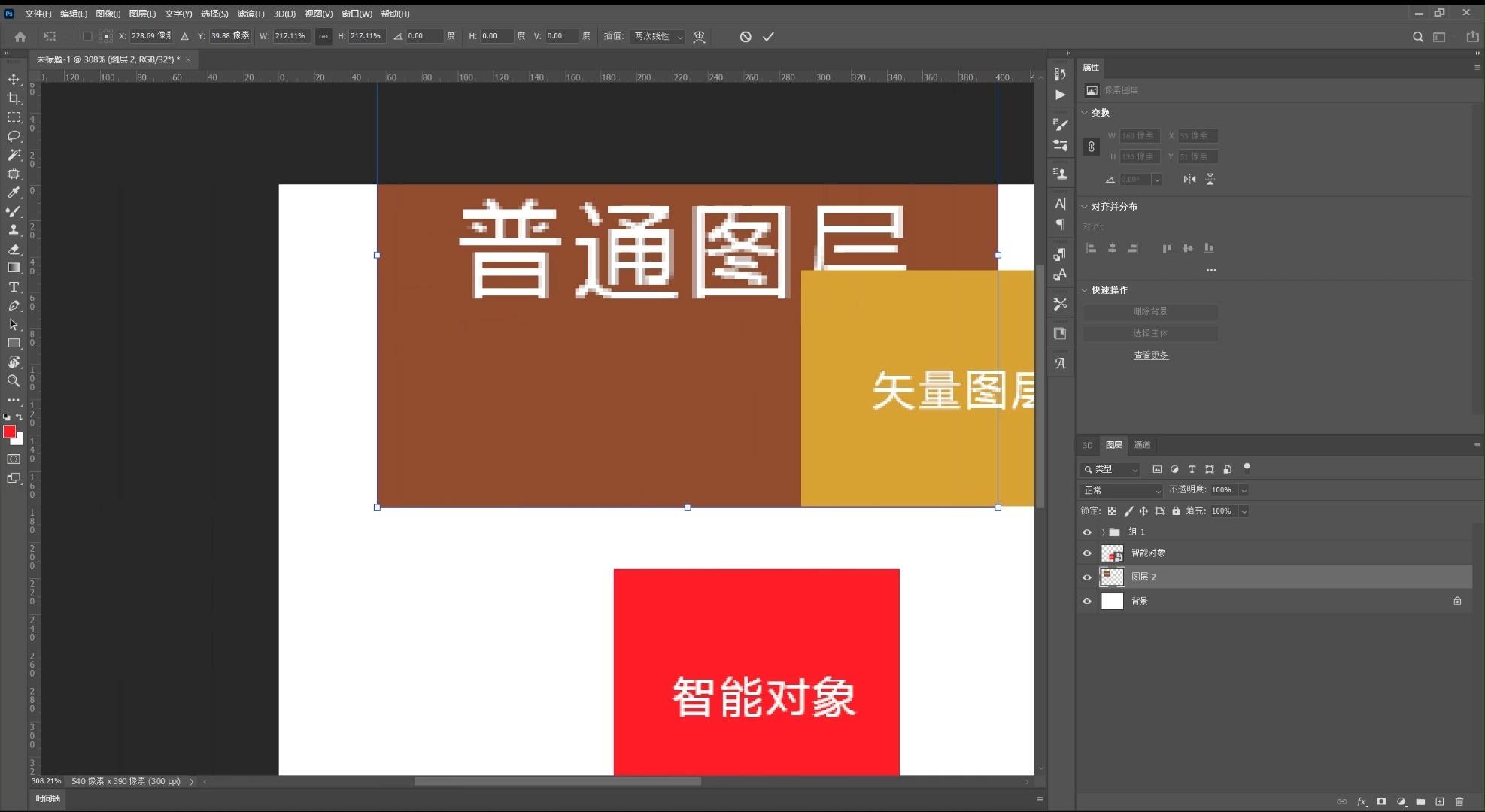Toggle the width-height link in options bar
The height and width of the screenshot is (812, 1485).
pyautogui.click(x=323, y=36)
